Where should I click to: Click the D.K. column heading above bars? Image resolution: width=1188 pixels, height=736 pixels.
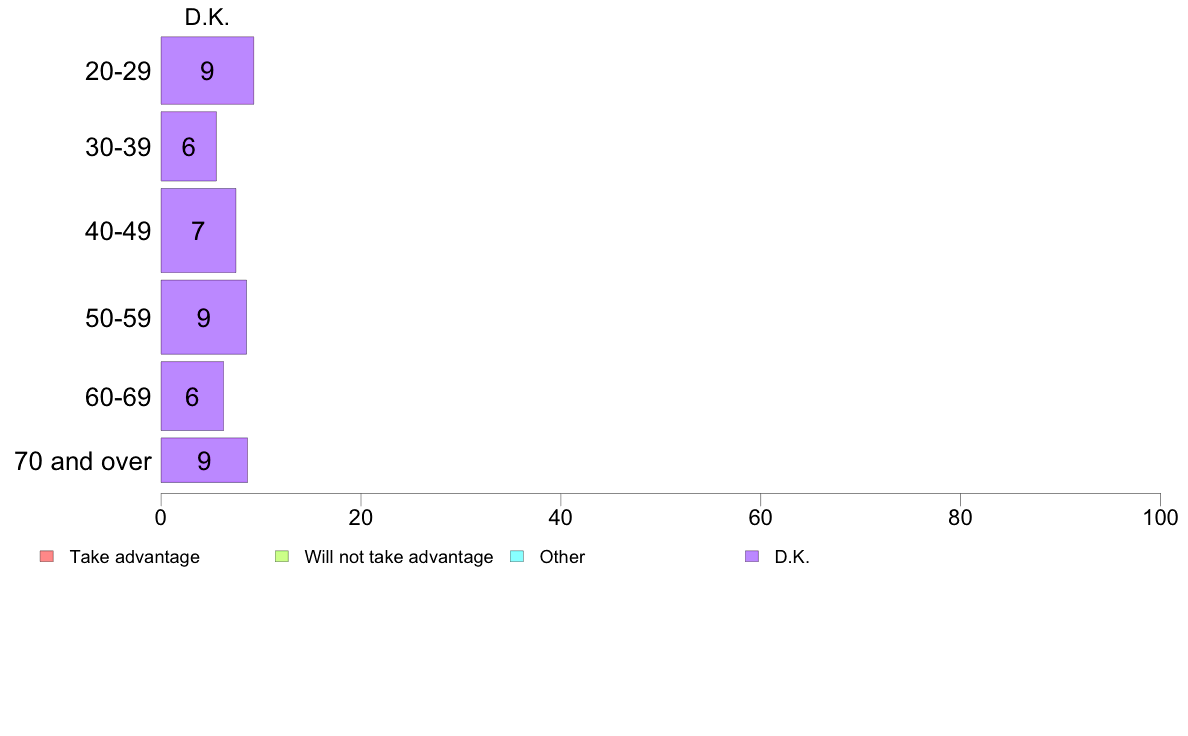pos(207,17)
